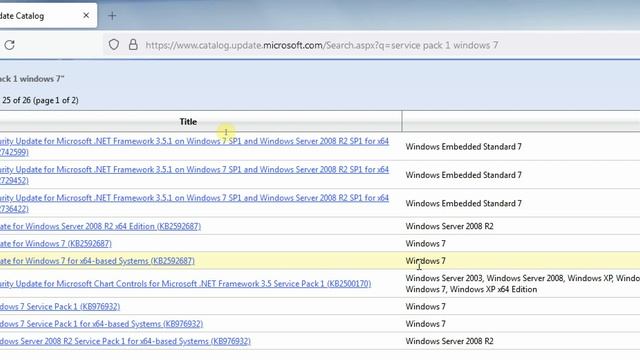Open Microsoft Chart Controls KB2500170 update link

[x=185, y=284]
